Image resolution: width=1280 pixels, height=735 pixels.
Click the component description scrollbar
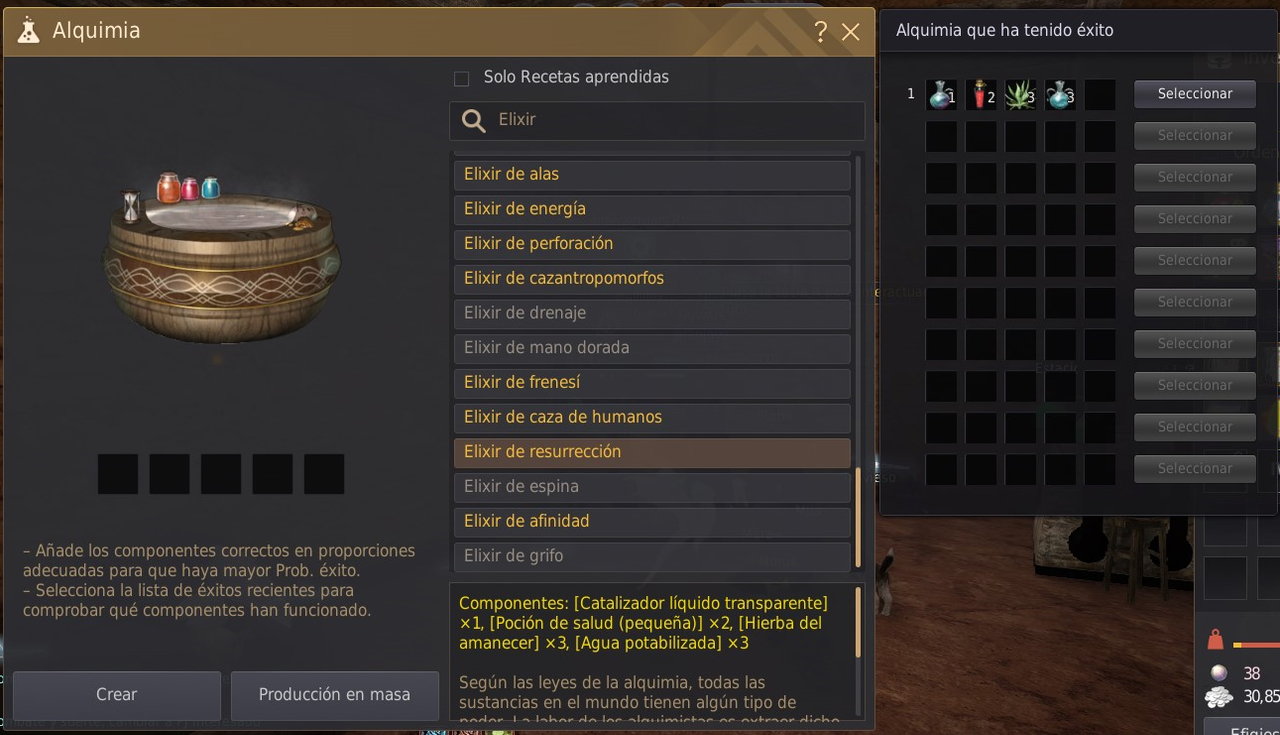click(857, 622)
